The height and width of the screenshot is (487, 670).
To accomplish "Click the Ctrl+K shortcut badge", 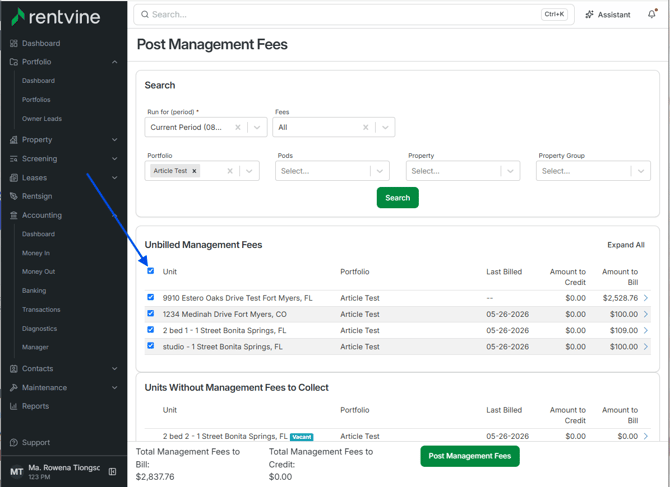I will [x=554, y=14].
